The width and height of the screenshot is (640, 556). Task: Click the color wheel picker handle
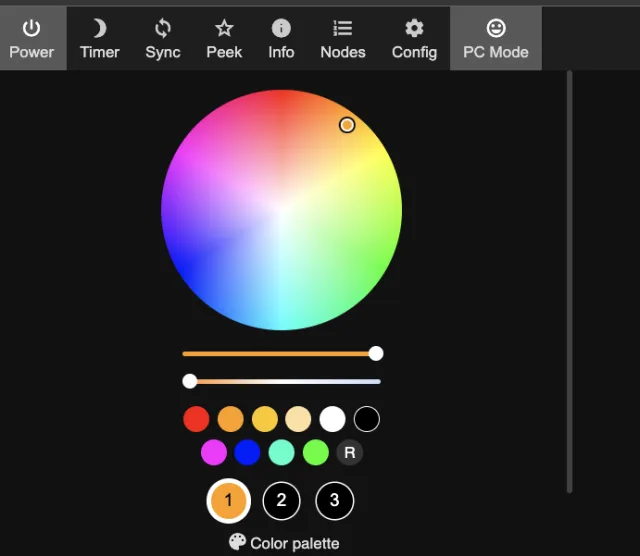pyautogui.click(x=347, y=125)
